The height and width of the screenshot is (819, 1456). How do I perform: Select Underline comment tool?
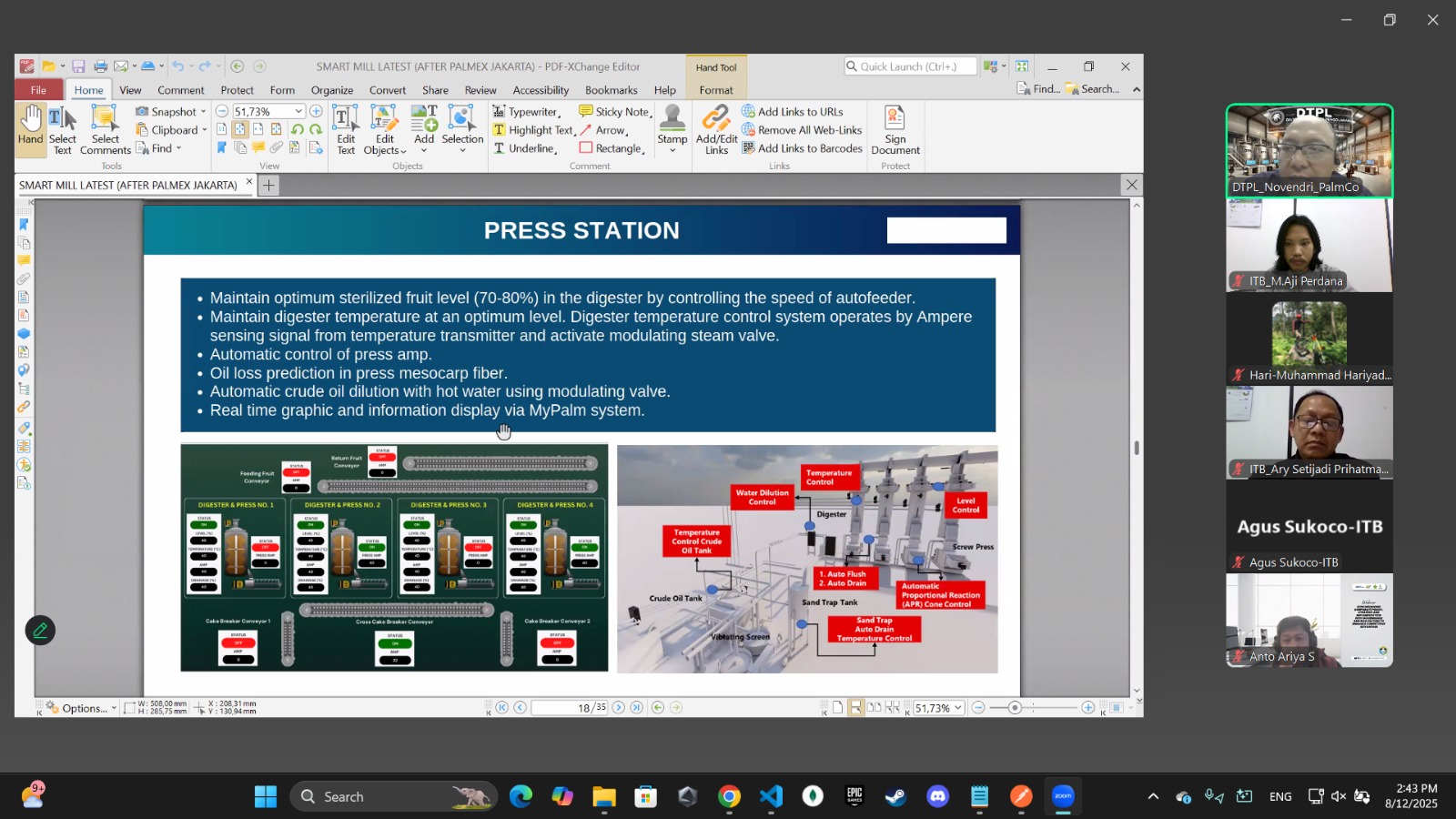pos(525,148)
